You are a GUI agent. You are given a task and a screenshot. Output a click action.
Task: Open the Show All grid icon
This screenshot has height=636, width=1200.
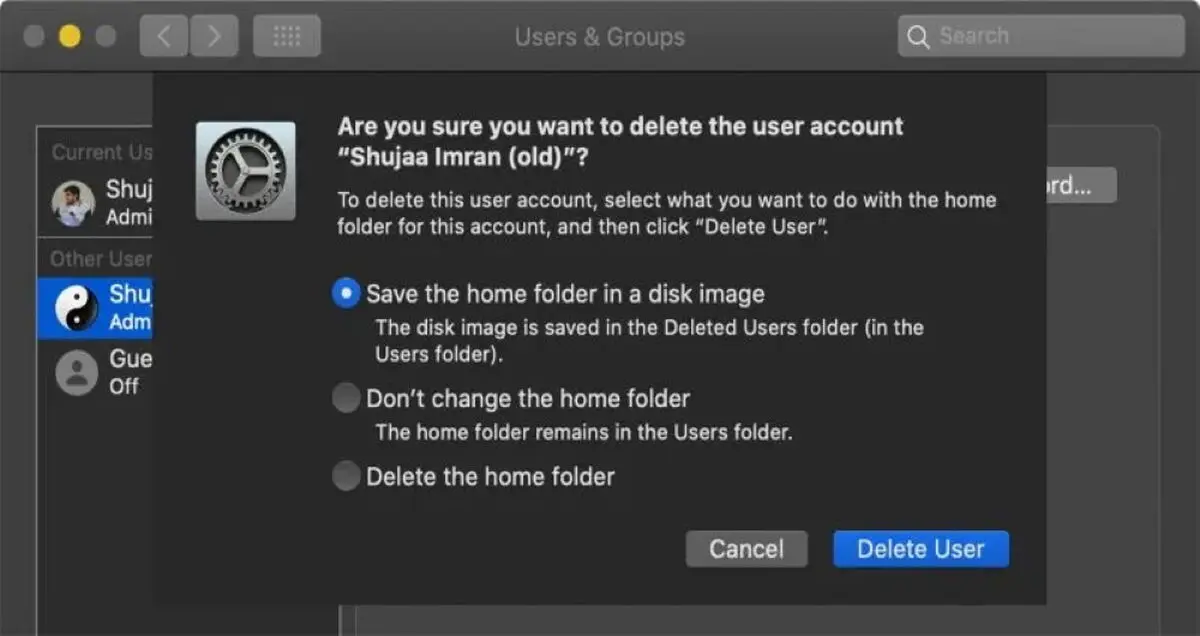pos(287,37)
